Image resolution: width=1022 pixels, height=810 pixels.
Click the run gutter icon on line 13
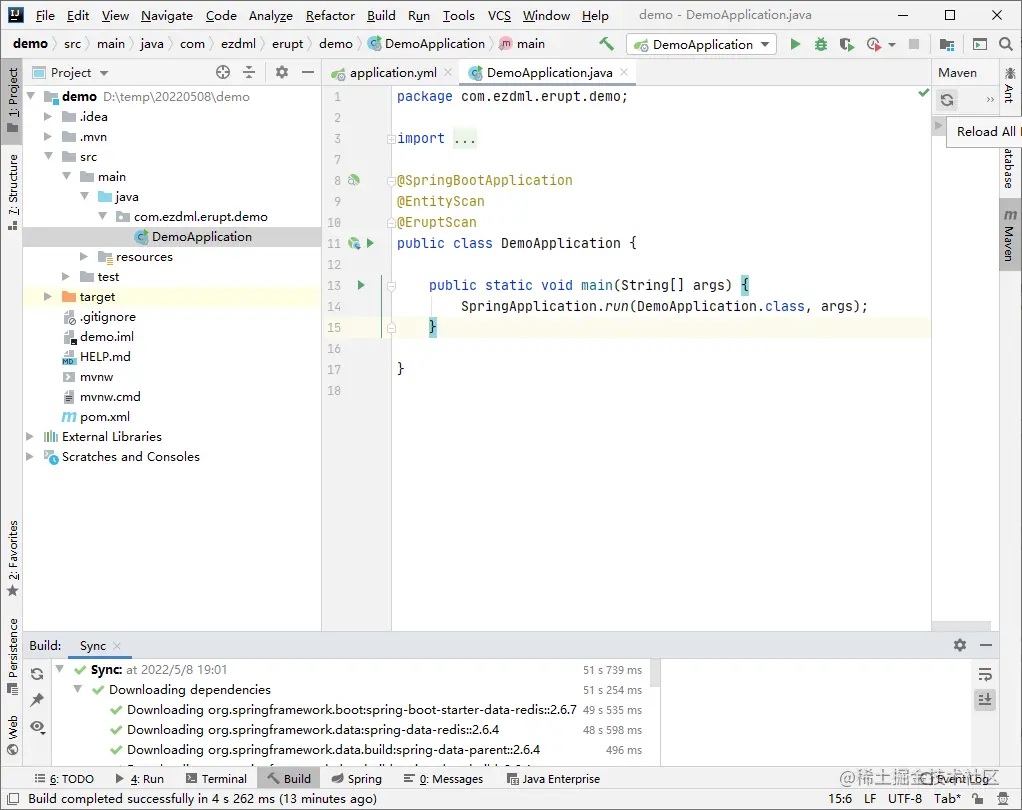point(360,285)
